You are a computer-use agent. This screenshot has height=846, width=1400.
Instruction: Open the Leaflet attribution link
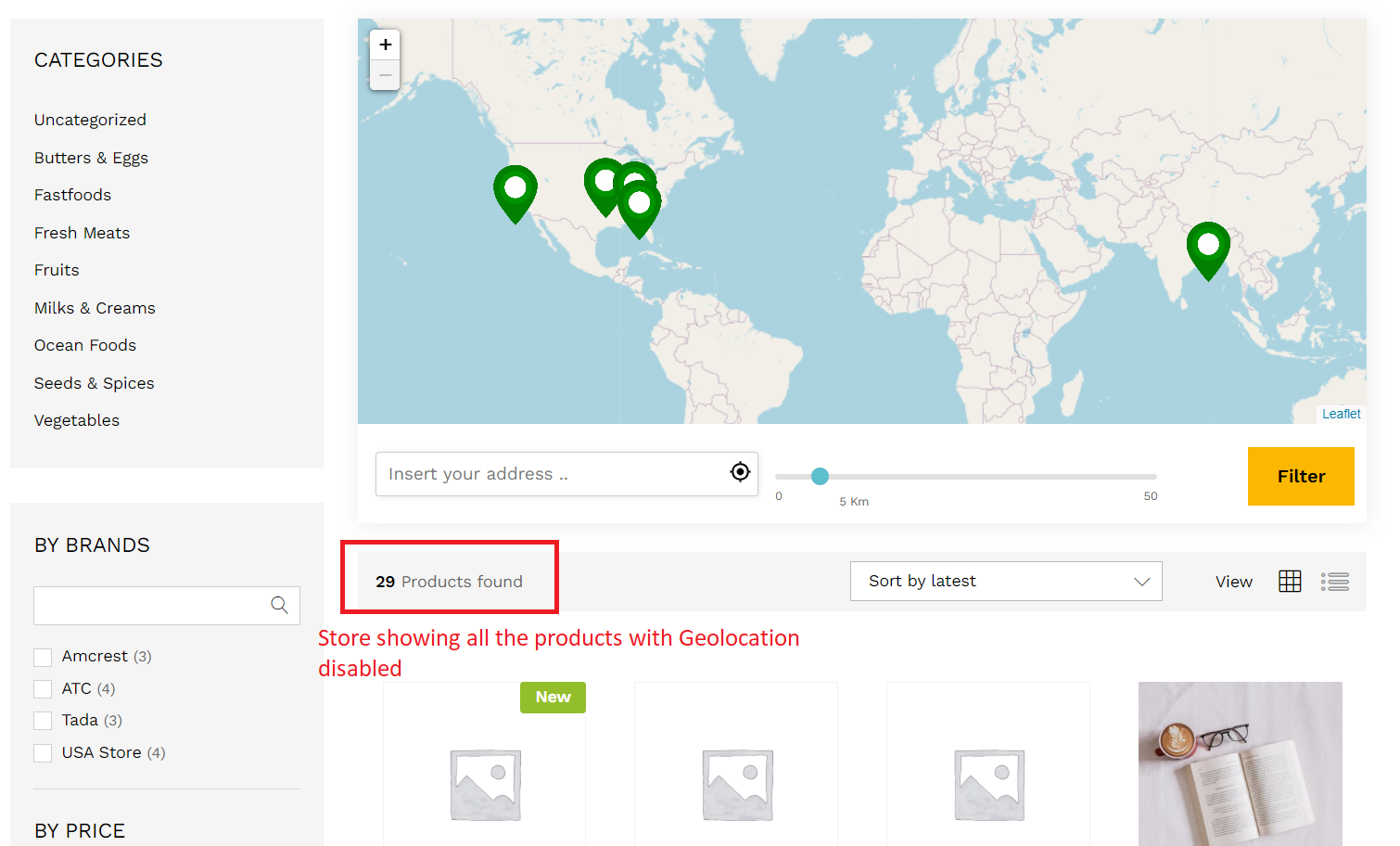click(1341, 414)
